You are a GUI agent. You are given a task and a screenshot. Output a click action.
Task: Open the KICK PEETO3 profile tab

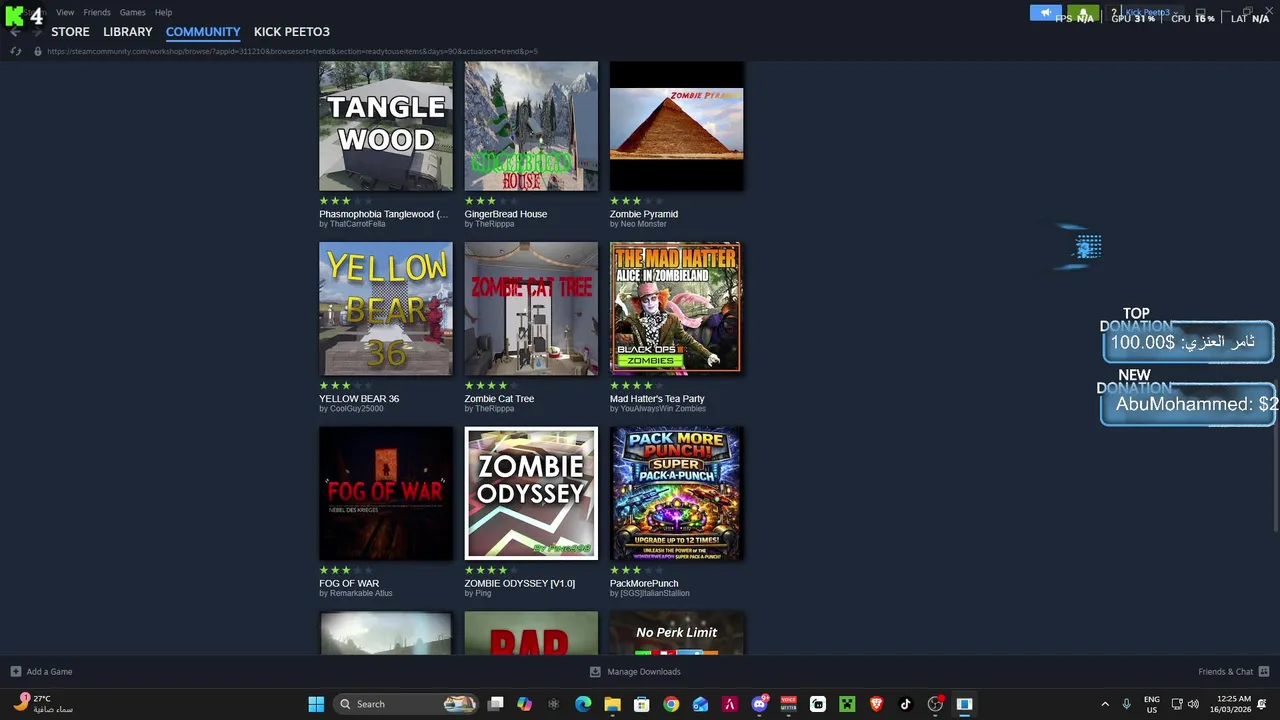[x=292, y=32]
